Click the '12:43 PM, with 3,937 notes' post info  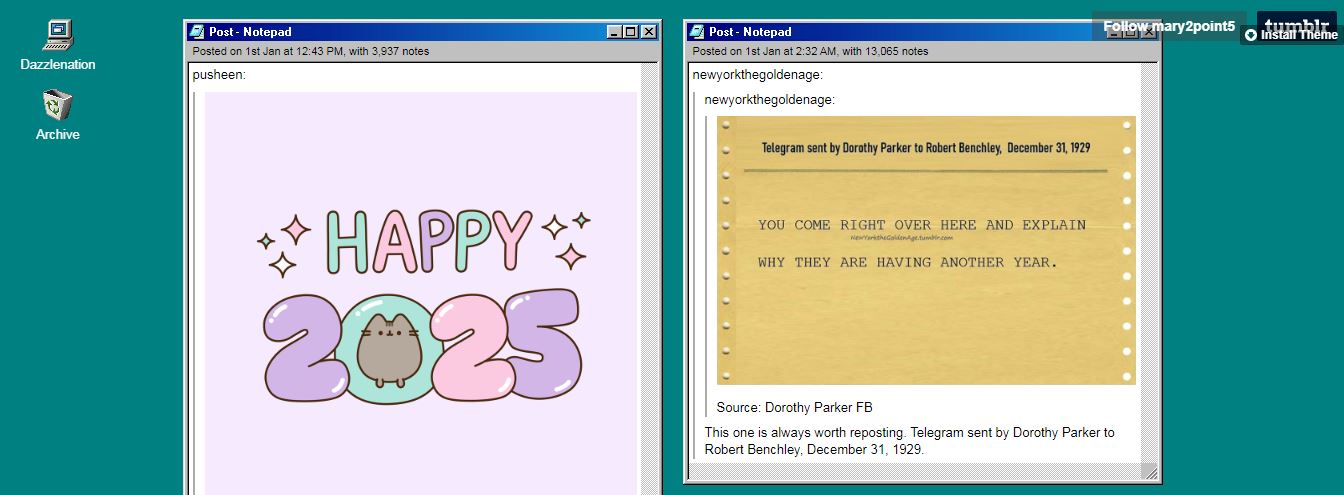click(x=361, y=51)
